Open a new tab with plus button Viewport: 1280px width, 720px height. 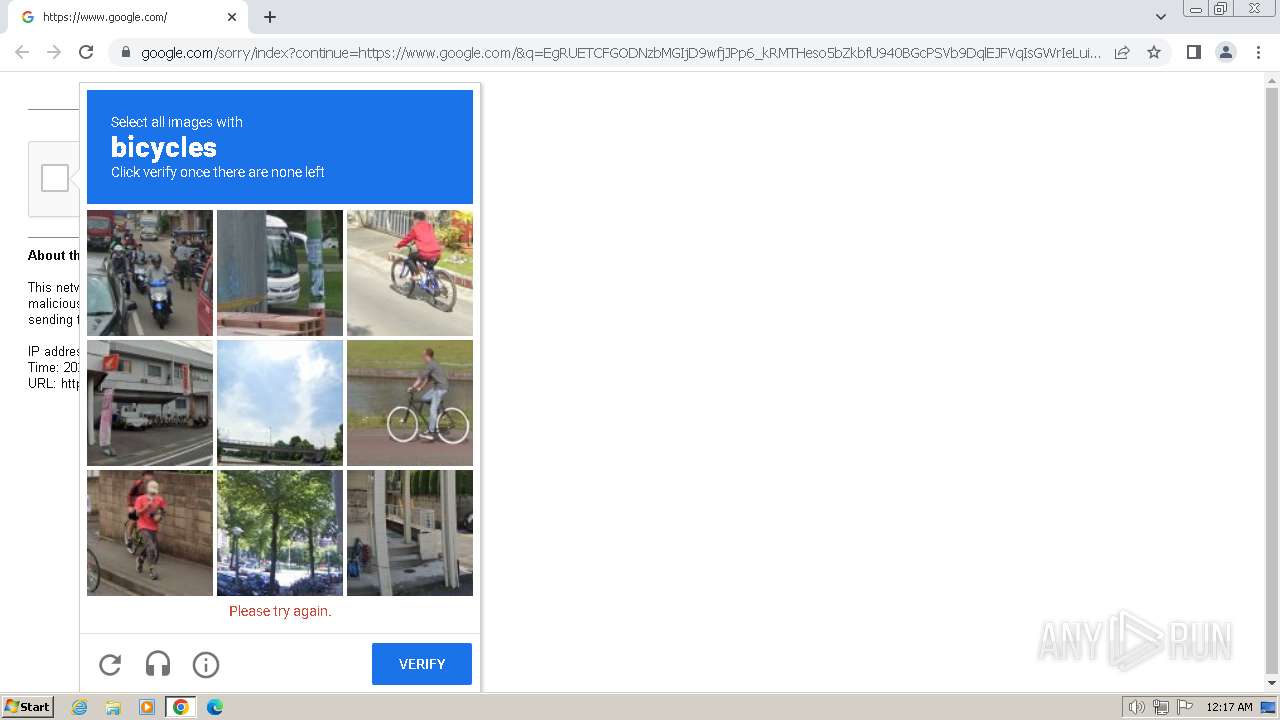pyautogui.click(x=270, y=17)
